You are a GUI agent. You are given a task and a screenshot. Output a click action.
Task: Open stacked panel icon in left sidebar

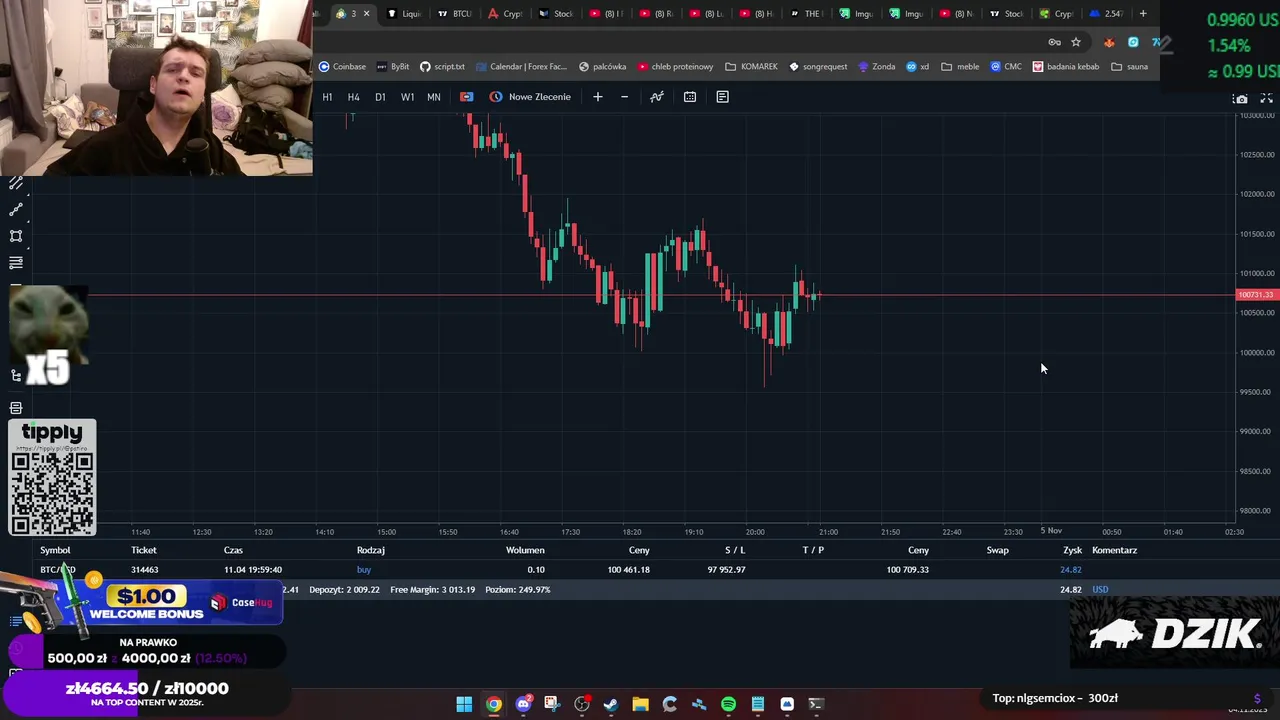click(x=16, y=408)
